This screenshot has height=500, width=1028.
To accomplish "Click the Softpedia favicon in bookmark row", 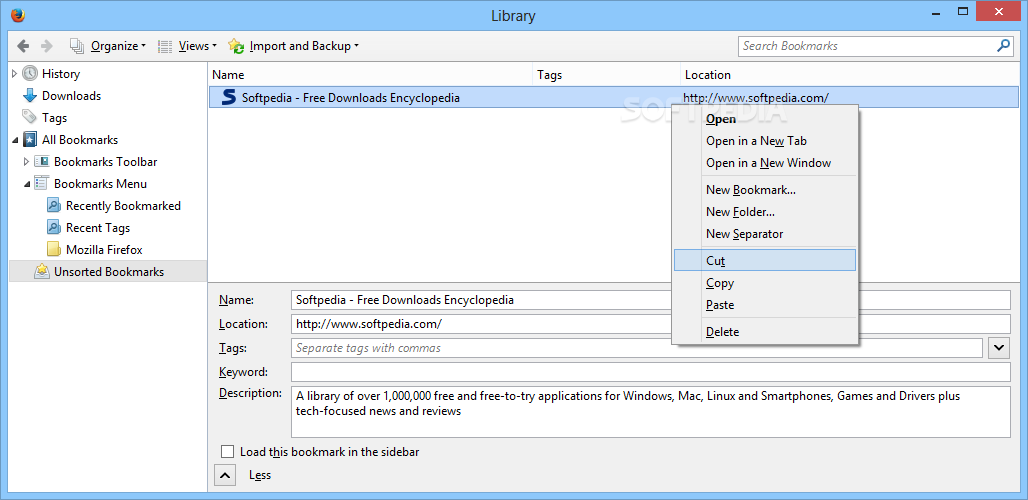I will point(228,98).
